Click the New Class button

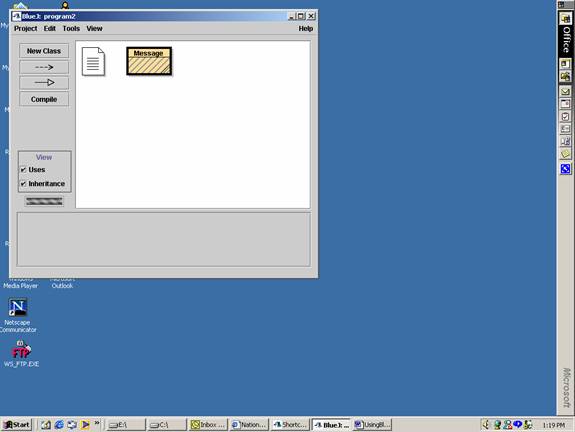(44, 51)
